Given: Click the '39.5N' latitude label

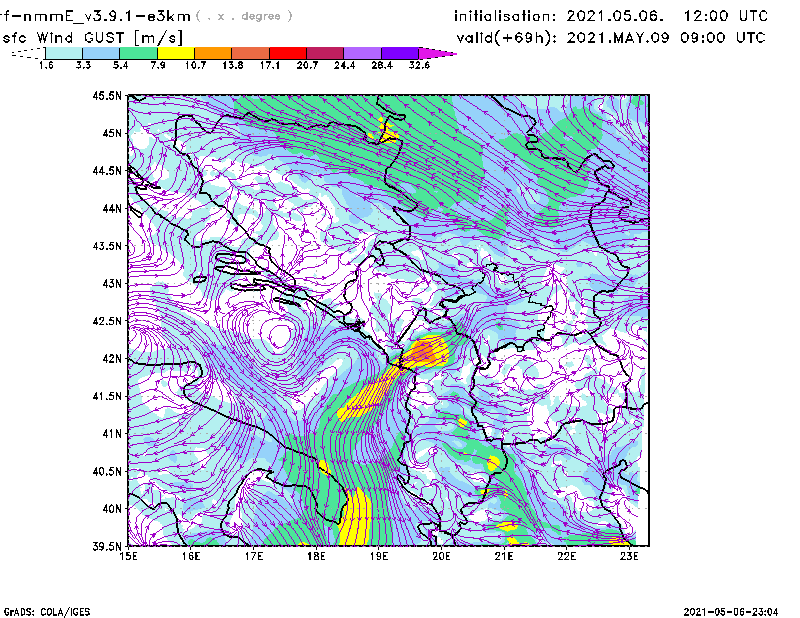Looking at the screenshot, I should (107, 547).
